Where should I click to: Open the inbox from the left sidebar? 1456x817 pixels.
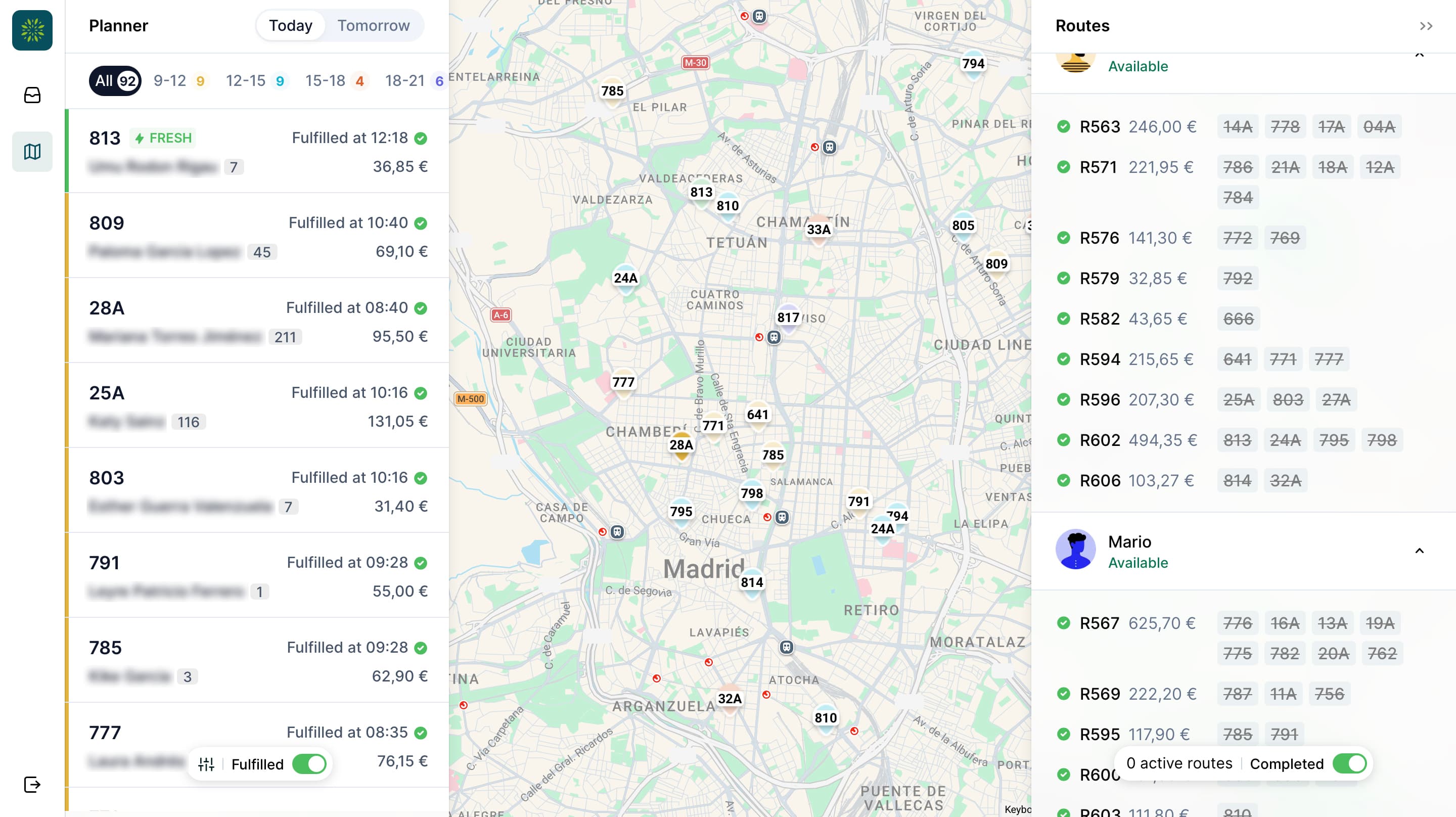pos(32,95)
